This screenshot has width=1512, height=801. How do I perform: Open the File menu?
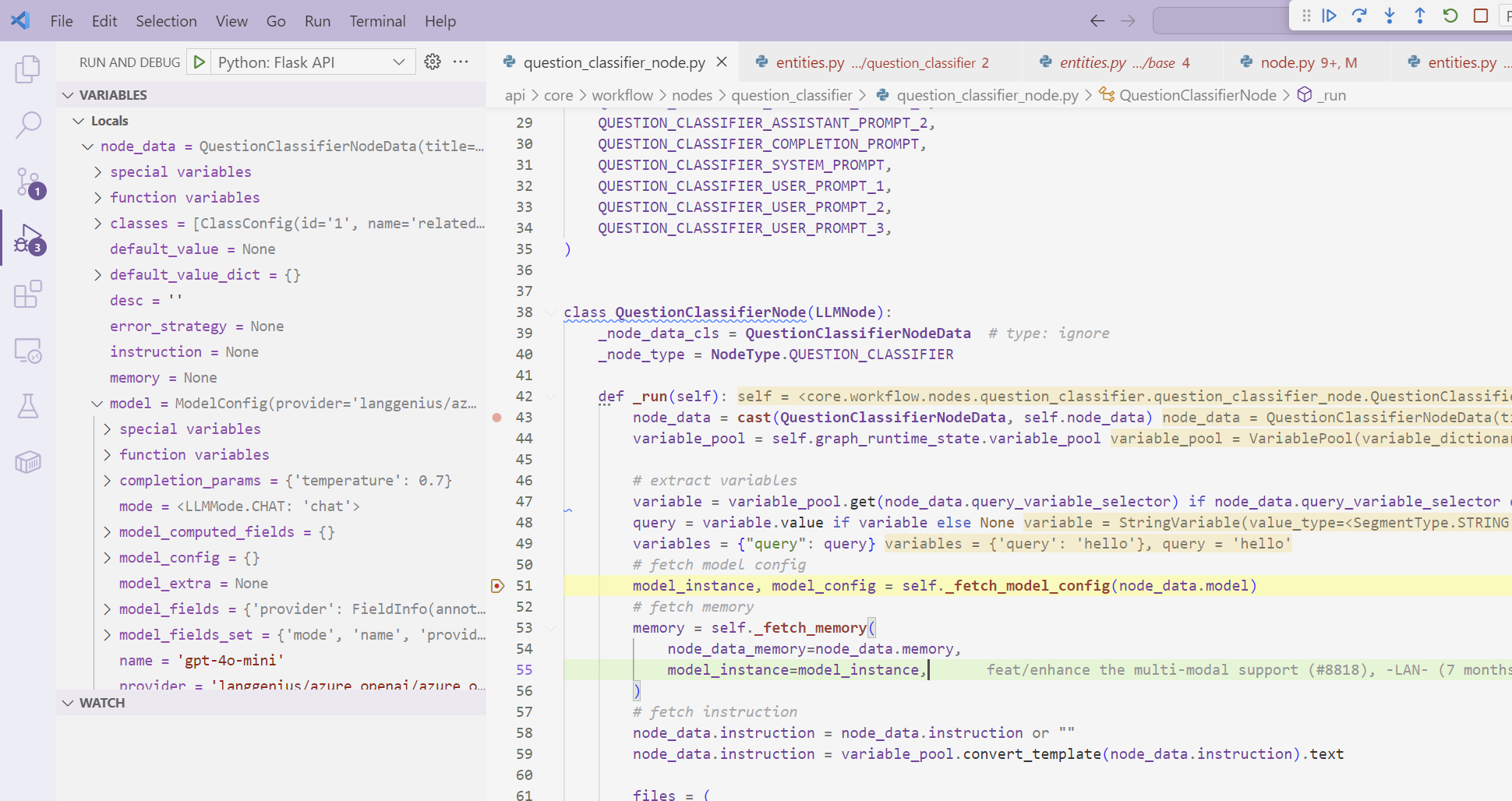tap(62, 21)
